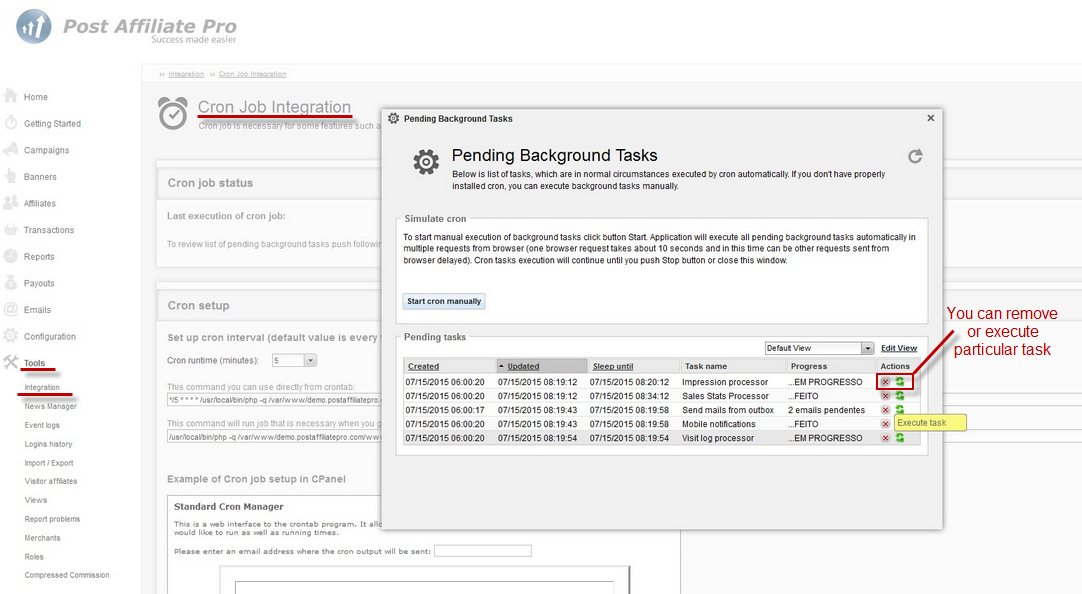Select Import / Export under Tools
Image resolution: width=1082 pixels, height=594 pixels.
[x=49, y=463]
